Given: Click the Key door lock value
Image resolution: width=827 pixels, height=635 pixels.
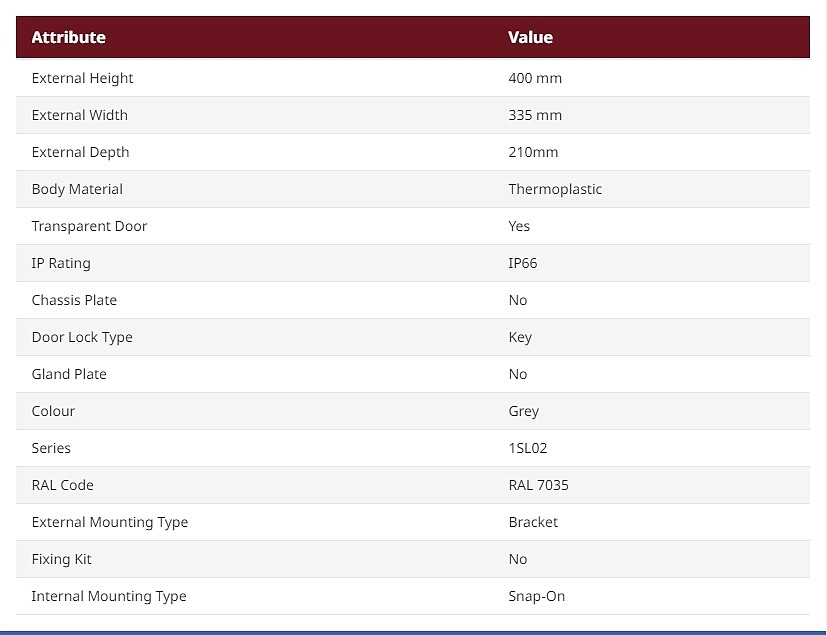Looking at the screenshot, I should point(520,337).
